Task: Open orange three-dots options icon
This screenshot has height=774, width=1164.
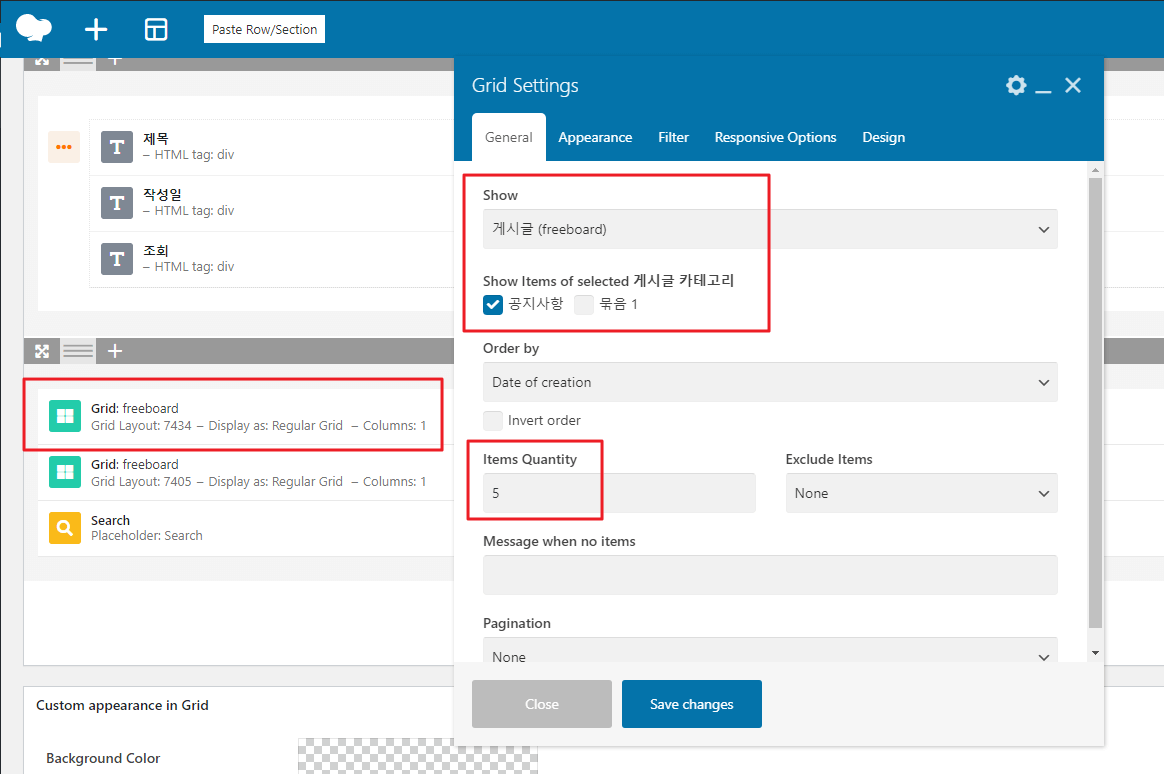Action: click(x=64, y=147)
